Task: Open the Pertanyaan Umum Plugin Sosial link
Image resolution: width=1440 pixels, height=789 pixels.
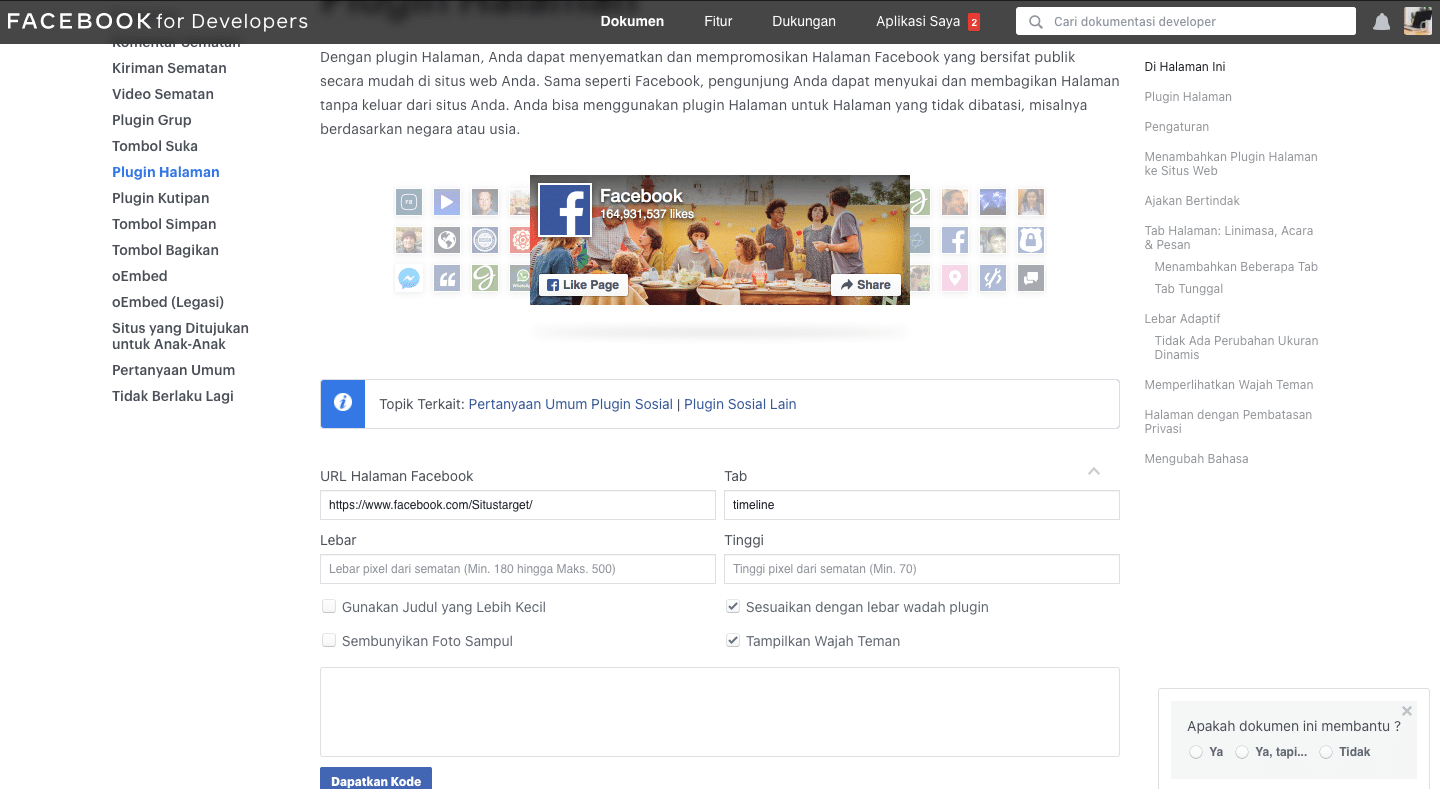Action: click(x=571, y=404)
